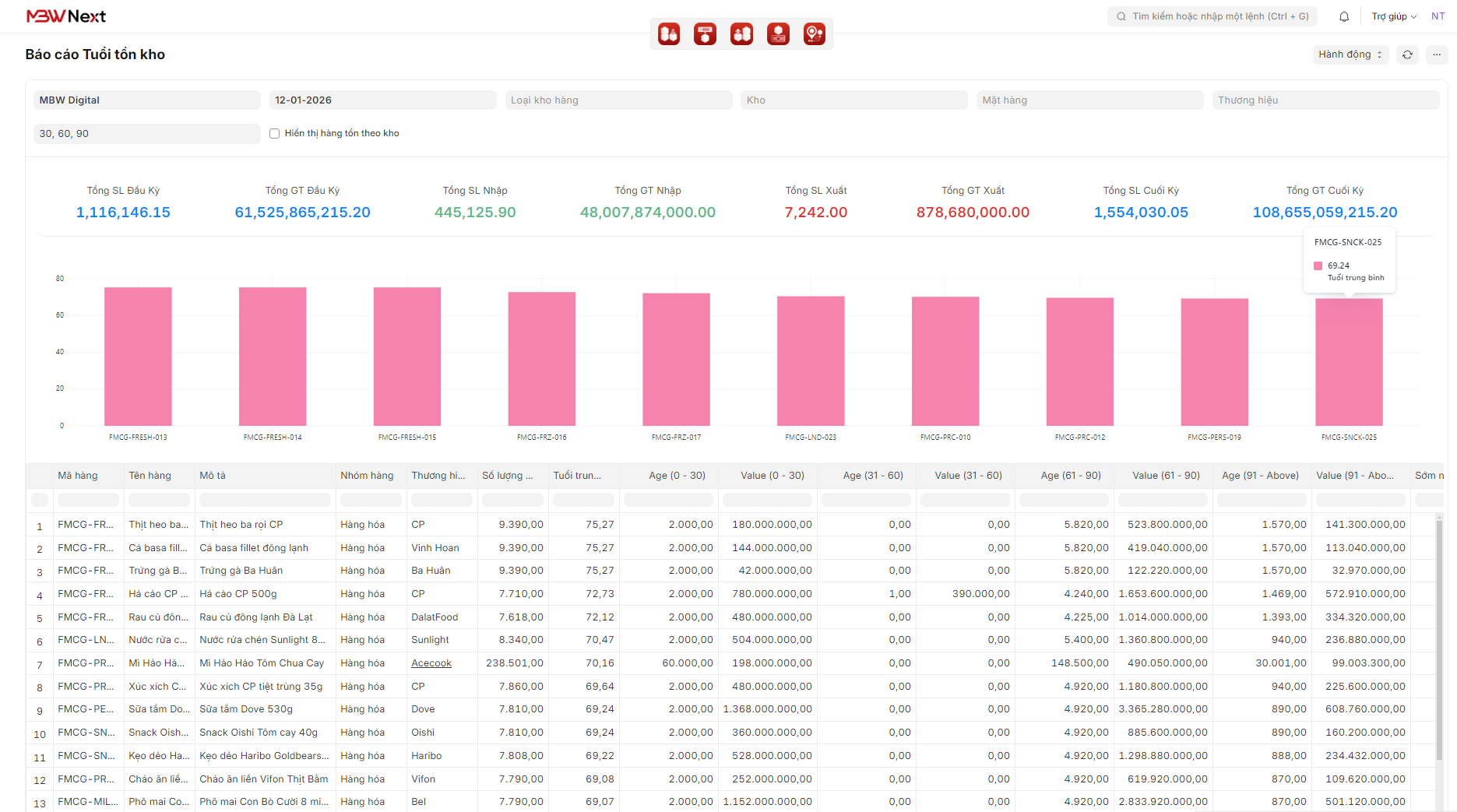This screenshot has width=1457, height=812.
Task: Click the box with money icon
Action: (778, 34)
